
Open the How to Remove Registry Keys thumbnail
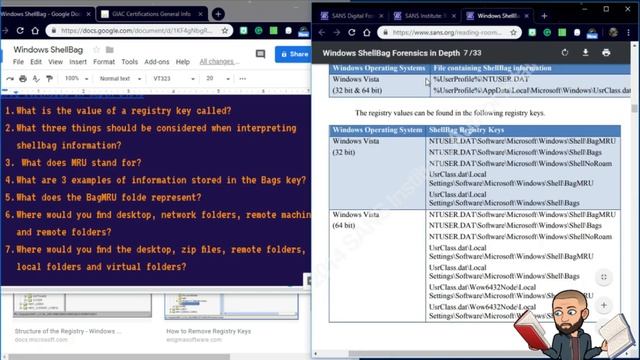point(231,306)
